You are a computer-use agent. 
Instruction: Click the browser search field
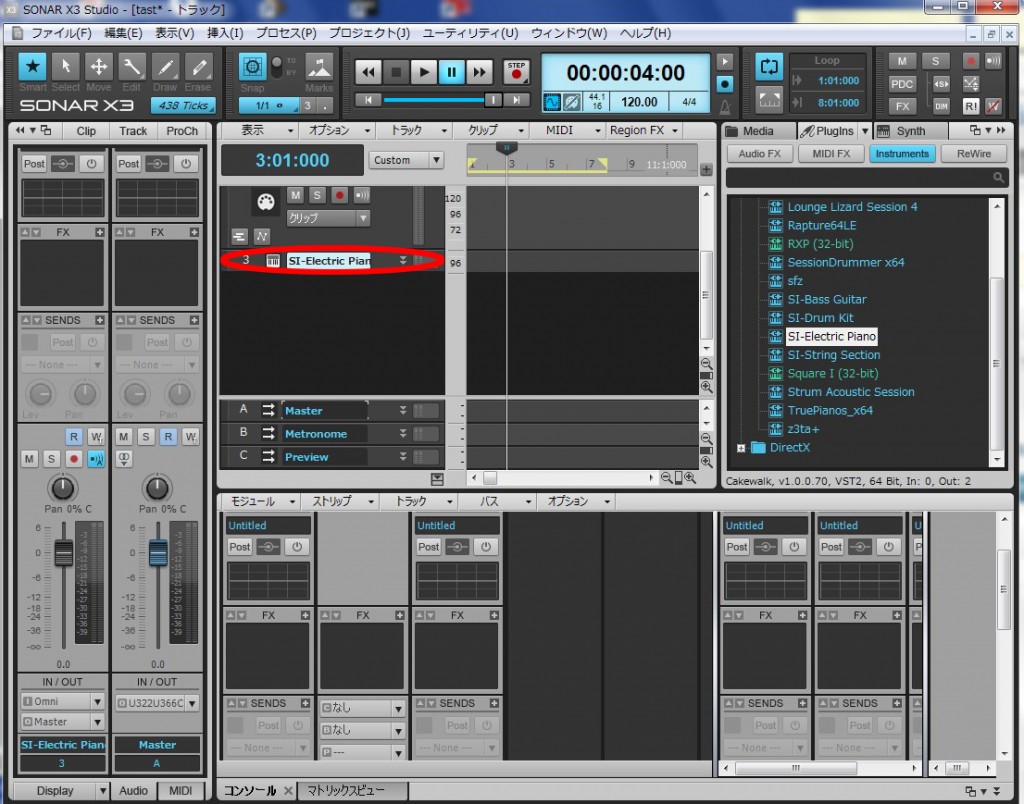pyautogui.click(x=865, y=177)
